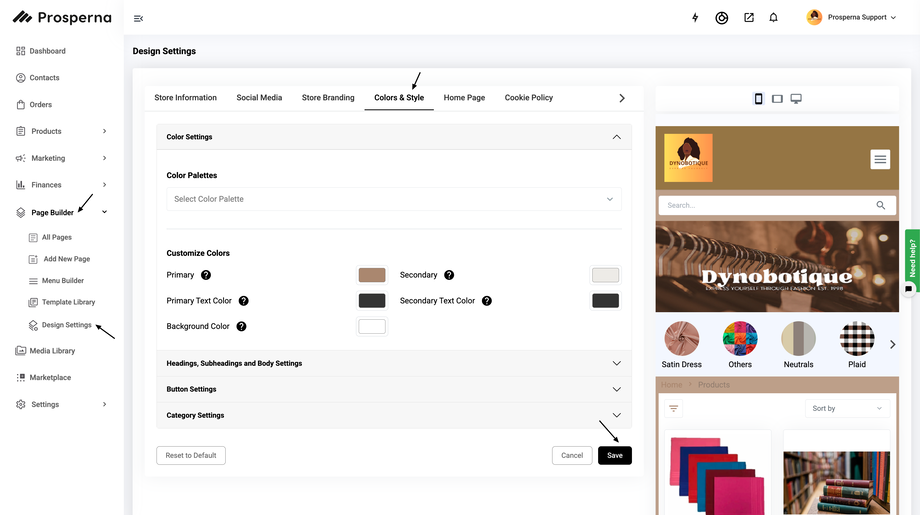The width and height of the screenshot is (920, 515).
Task: Click the Reset to Default button
Action: click(x=191, y=455)
